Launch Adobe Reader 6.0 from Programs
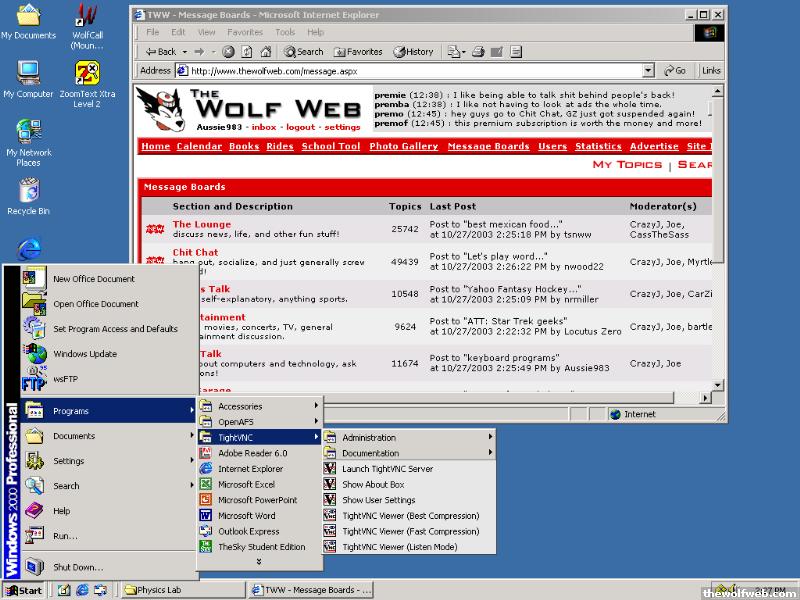 click(252, 453)
